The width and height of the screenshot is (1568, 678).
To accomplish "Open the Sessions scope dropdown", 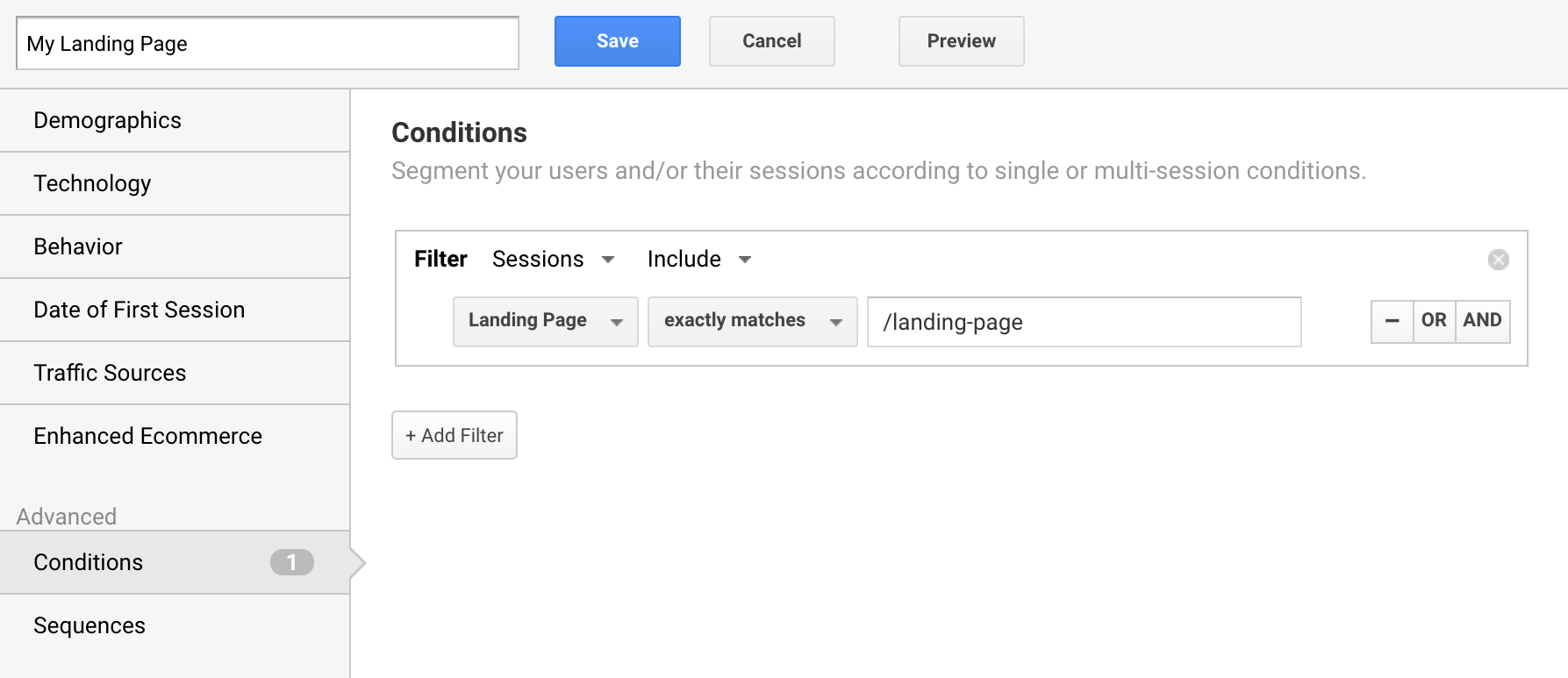I will coord(553,260).
